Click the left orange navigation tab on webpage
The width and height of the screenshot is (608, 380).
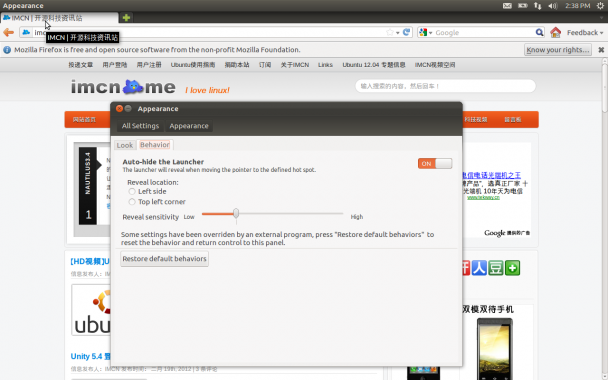pos(85,119)
